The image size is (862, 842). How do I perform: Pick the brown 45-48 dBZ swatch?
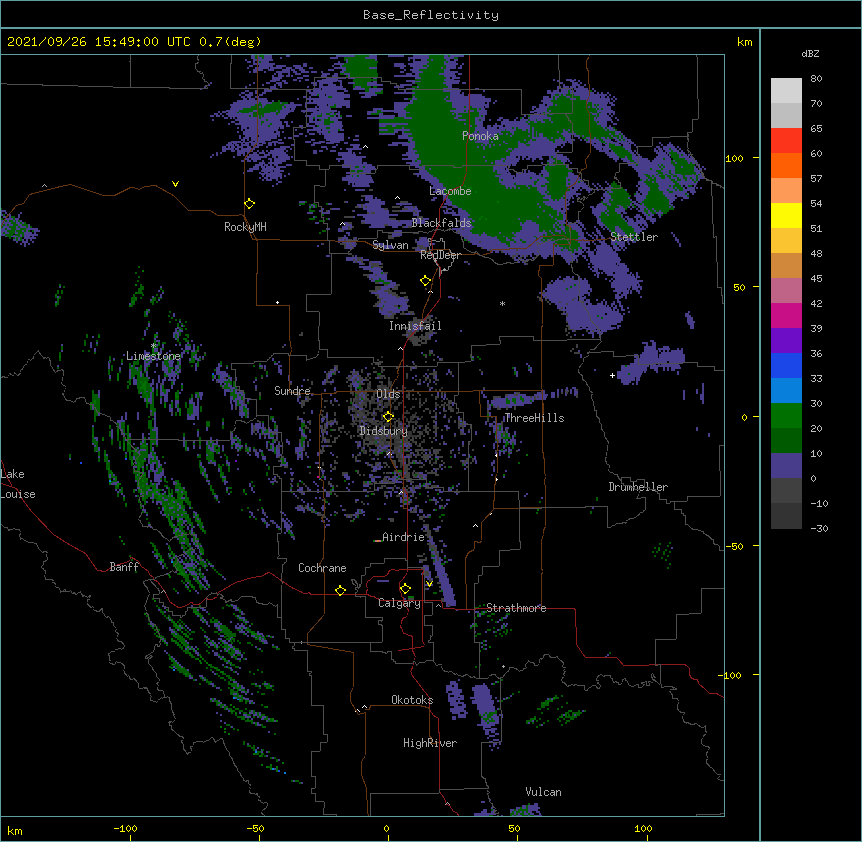[x=786, y=265]
